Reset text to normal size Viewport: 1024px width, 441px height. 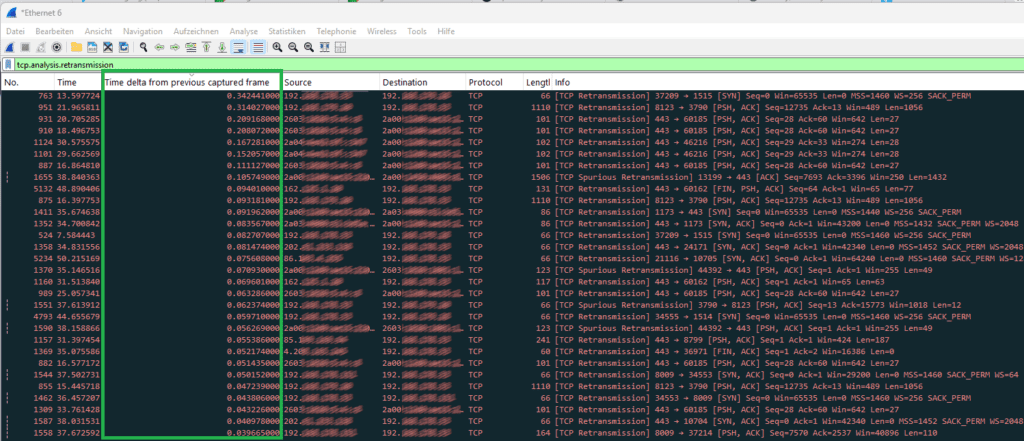click(308, 47)
